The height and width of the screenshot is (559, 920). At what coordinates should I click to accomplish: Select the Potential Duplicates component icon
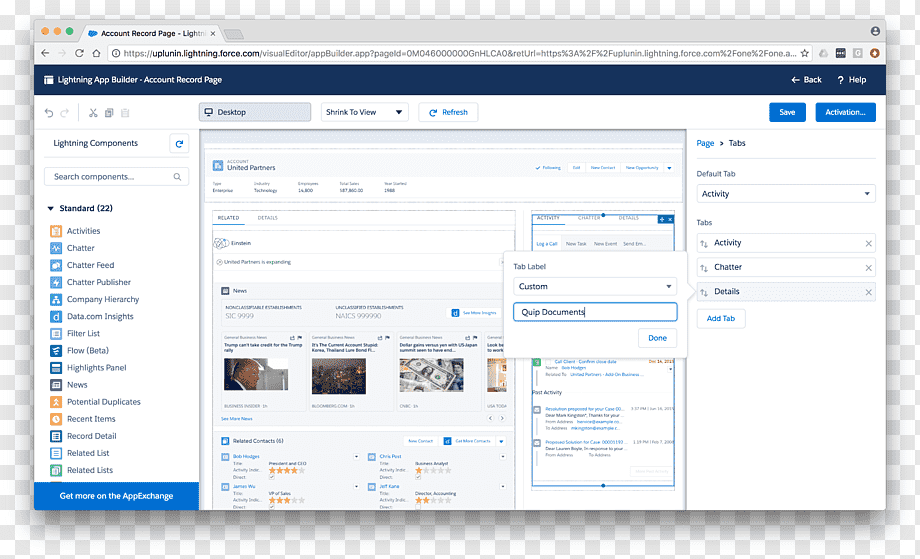56,402
